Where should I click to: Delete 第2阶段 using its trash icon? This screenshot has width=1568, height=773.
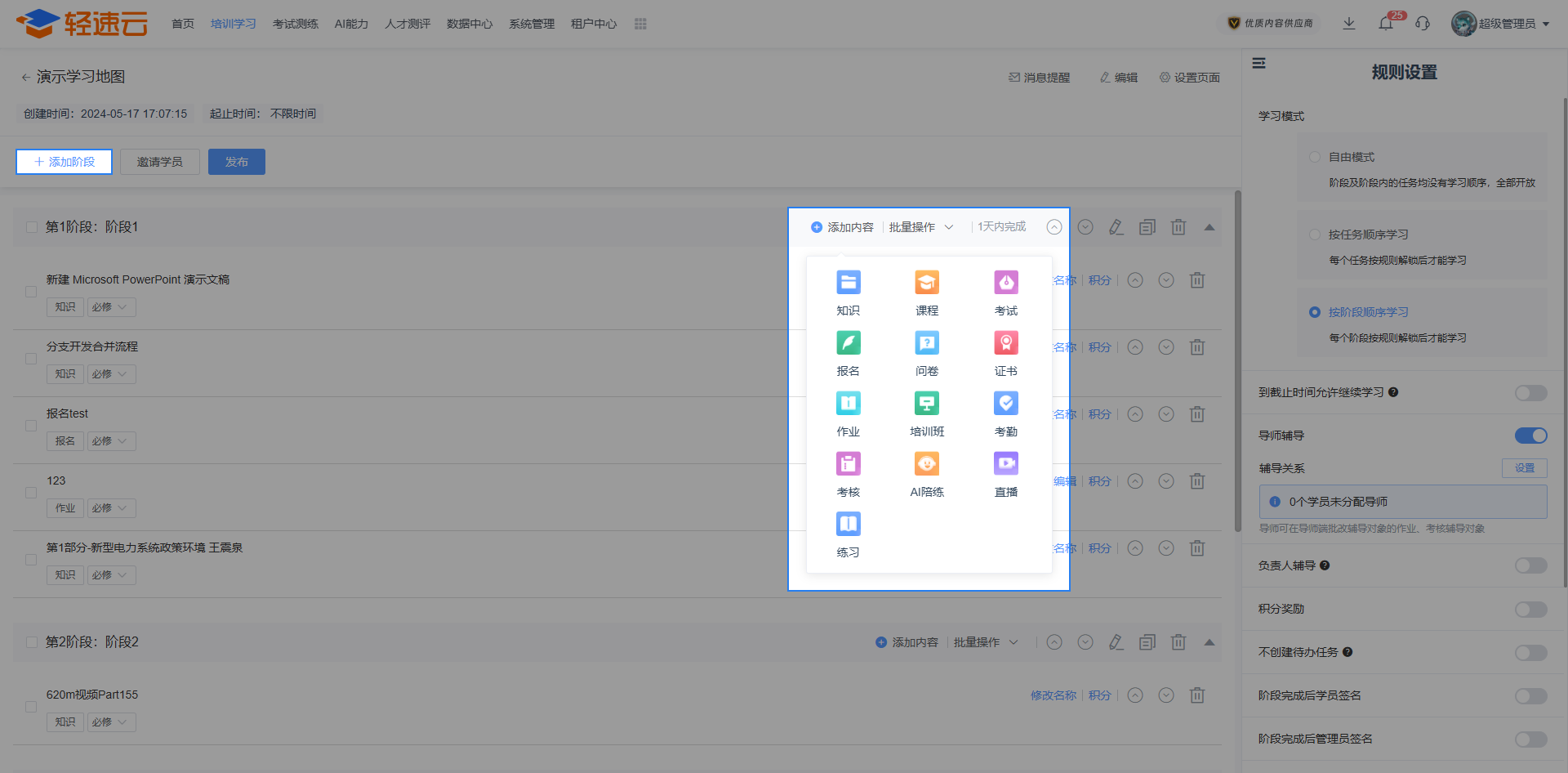tap(1178, 642)
